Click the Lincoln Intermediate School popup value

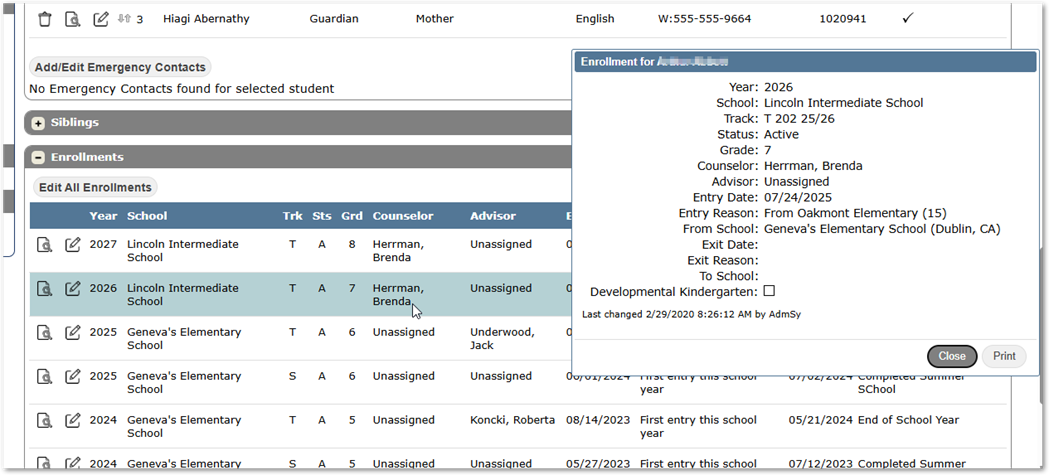coord(844,103)
